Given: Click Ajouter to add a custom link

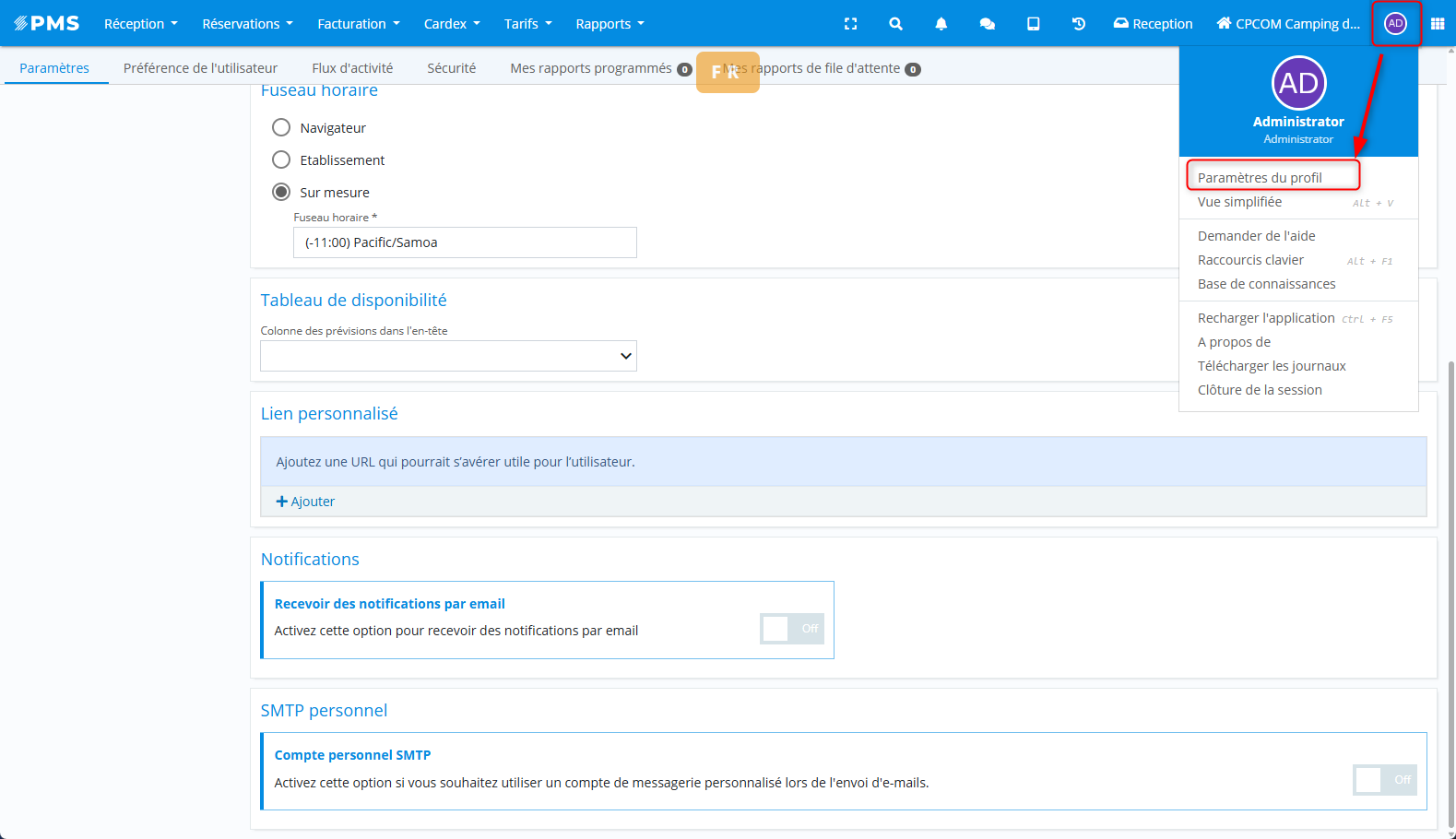Looking at the screenshot, I should (306, 502).
